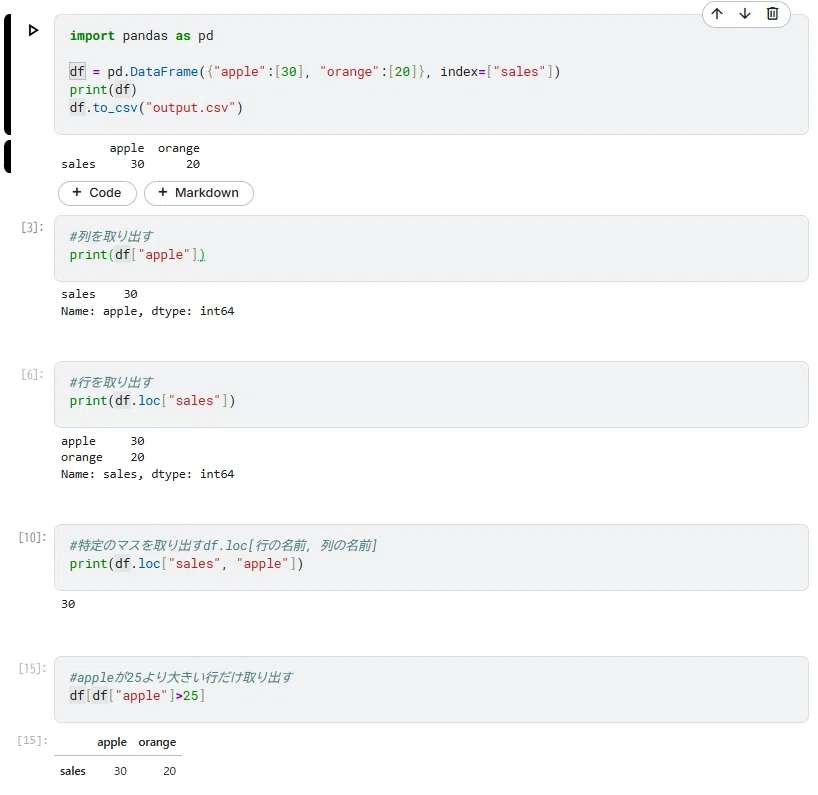Click the print(df.loc["sales", "apple"]) line
The height and width of the screenshot is (795, 818).
pyautogui.click(x=186, y=563)
